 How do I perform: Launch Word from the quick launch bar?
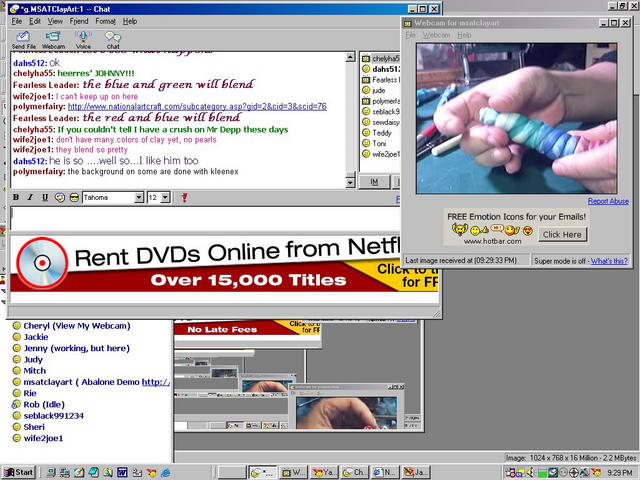tap(122, 473)
